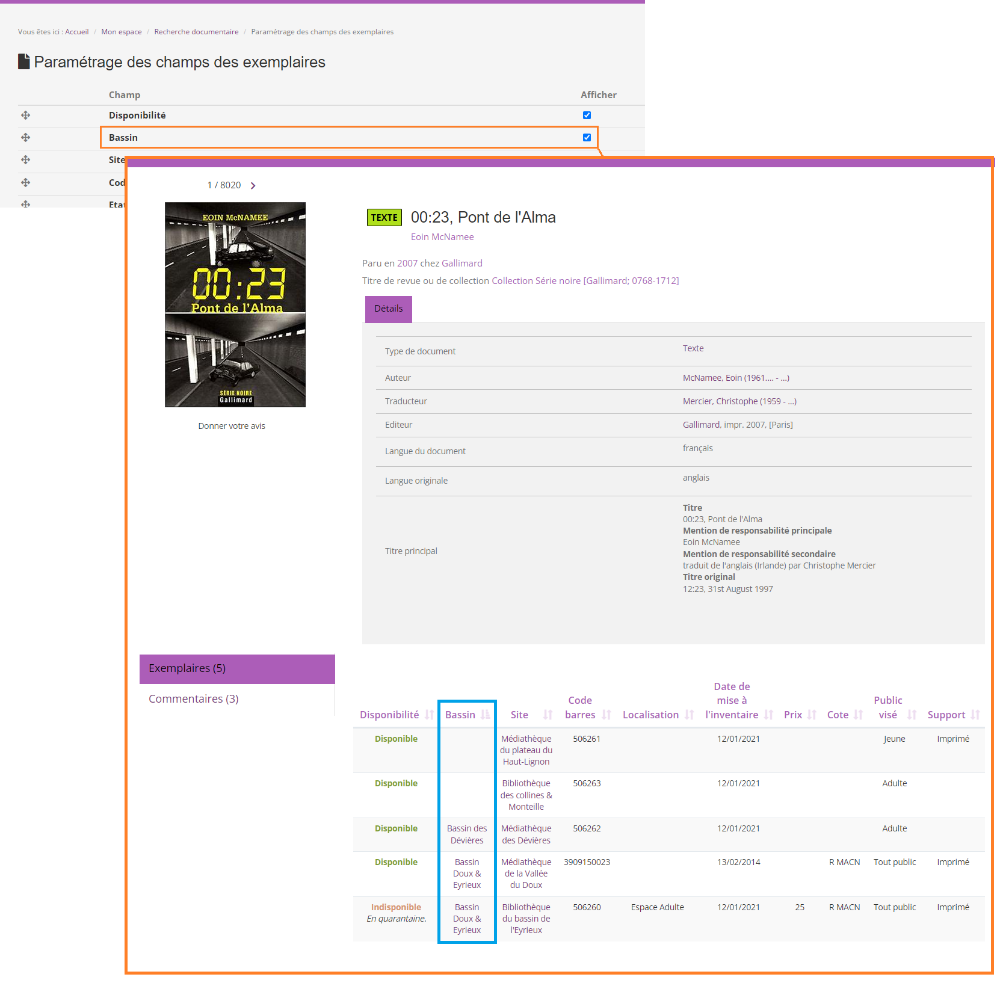This screenshot has height=983, width=1000.
Task: Go to next record chevron
Action: click(253, 185)
